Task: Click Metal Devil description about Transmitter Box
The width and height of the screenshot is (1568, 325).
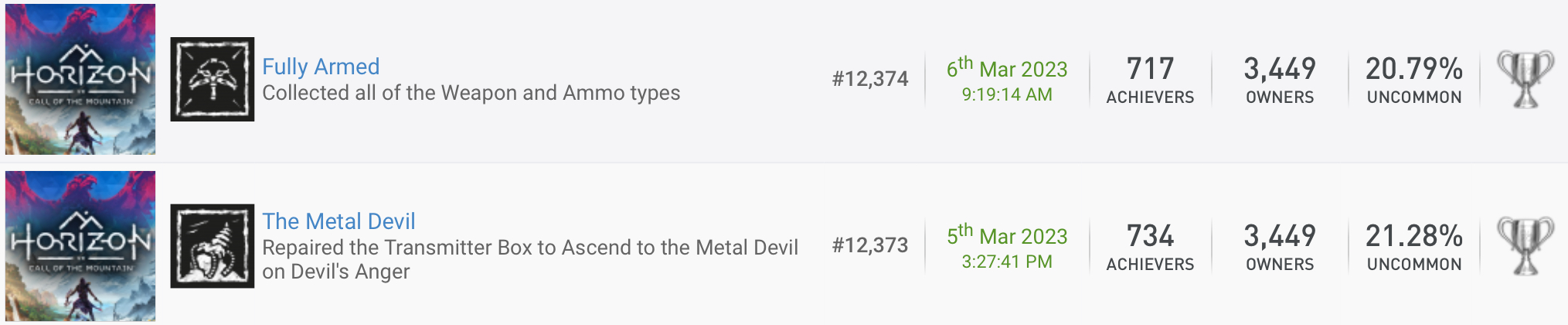Action: coord(530,259)
